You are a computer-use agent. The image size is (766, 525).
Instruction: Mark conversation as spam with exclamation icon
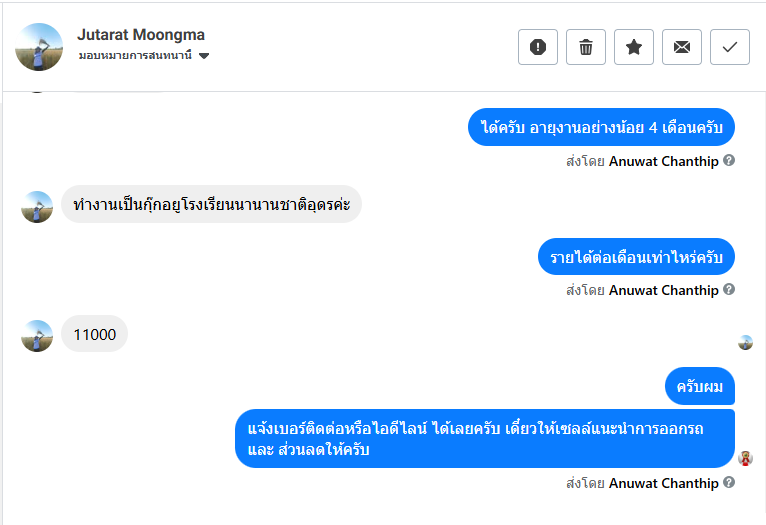[x=538, y=47]
